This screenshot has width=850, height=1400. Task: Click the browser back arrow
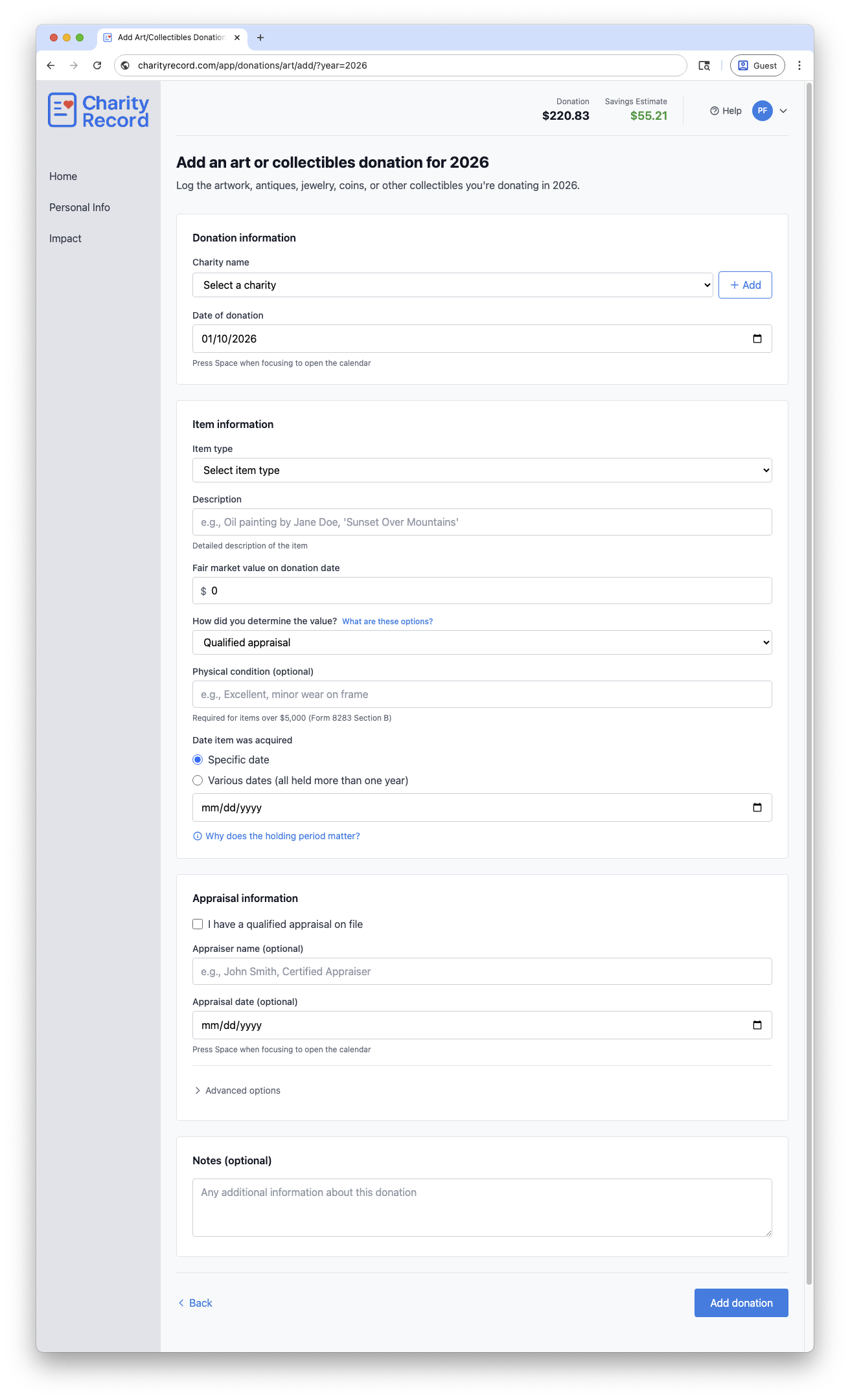[51, 65]
